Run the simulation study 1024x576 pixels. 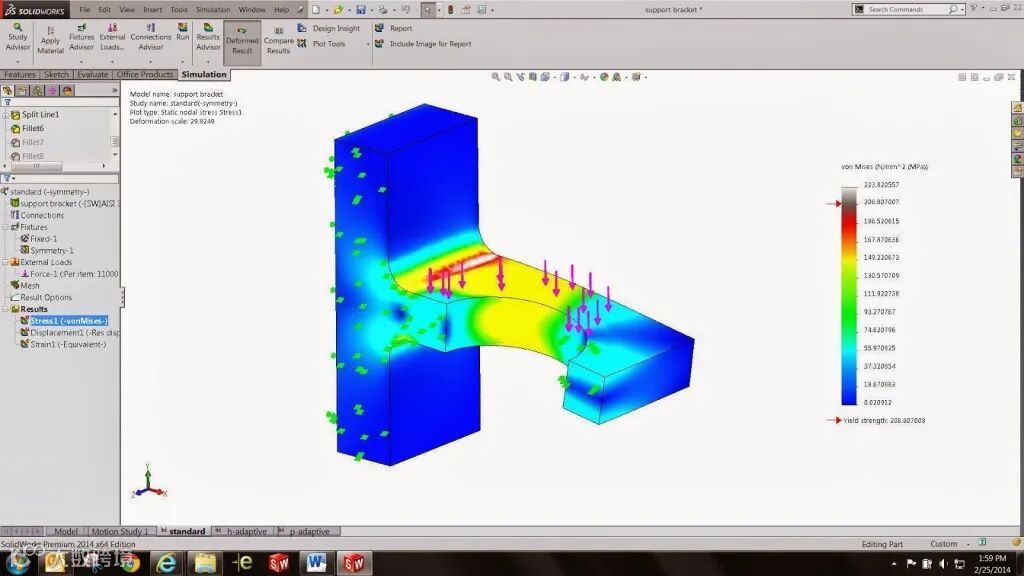[x=183, y=32]
